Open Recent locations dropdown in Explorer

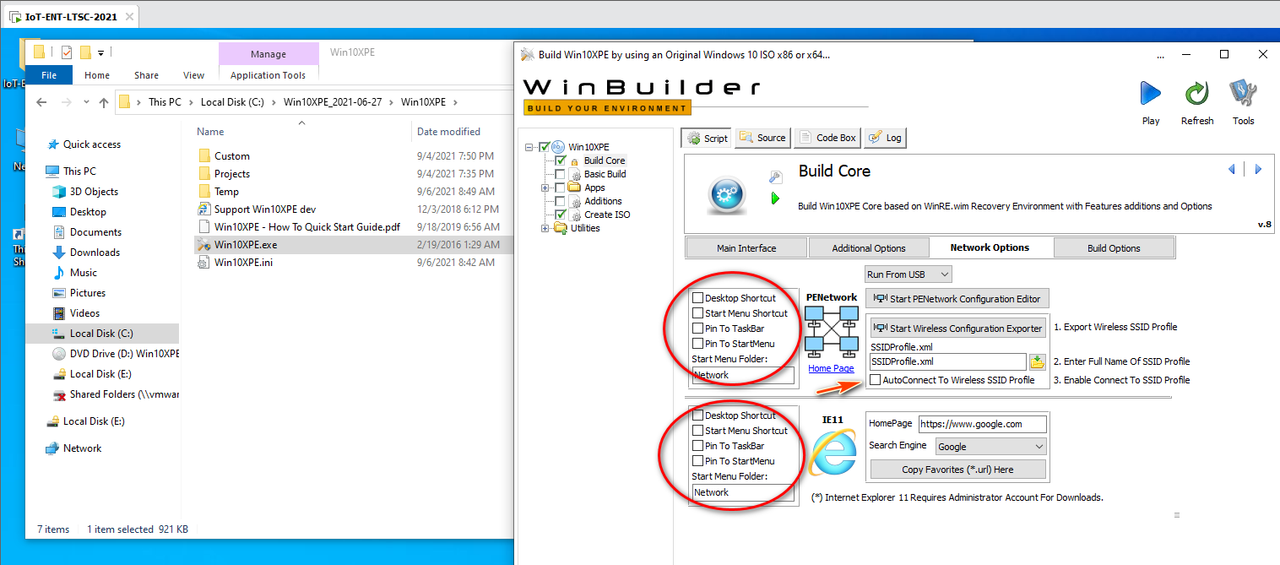86,102
